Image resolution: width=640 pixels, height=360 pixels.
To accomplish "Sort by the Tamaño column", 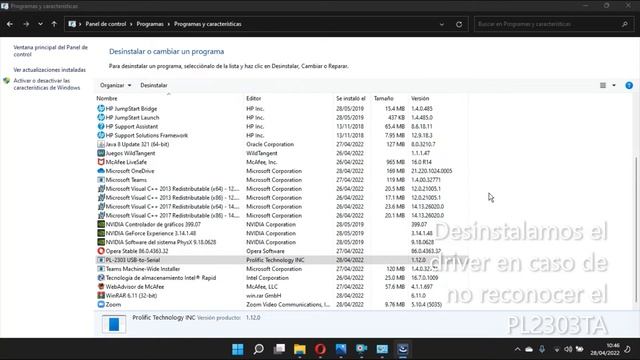I will click(383, 98).
